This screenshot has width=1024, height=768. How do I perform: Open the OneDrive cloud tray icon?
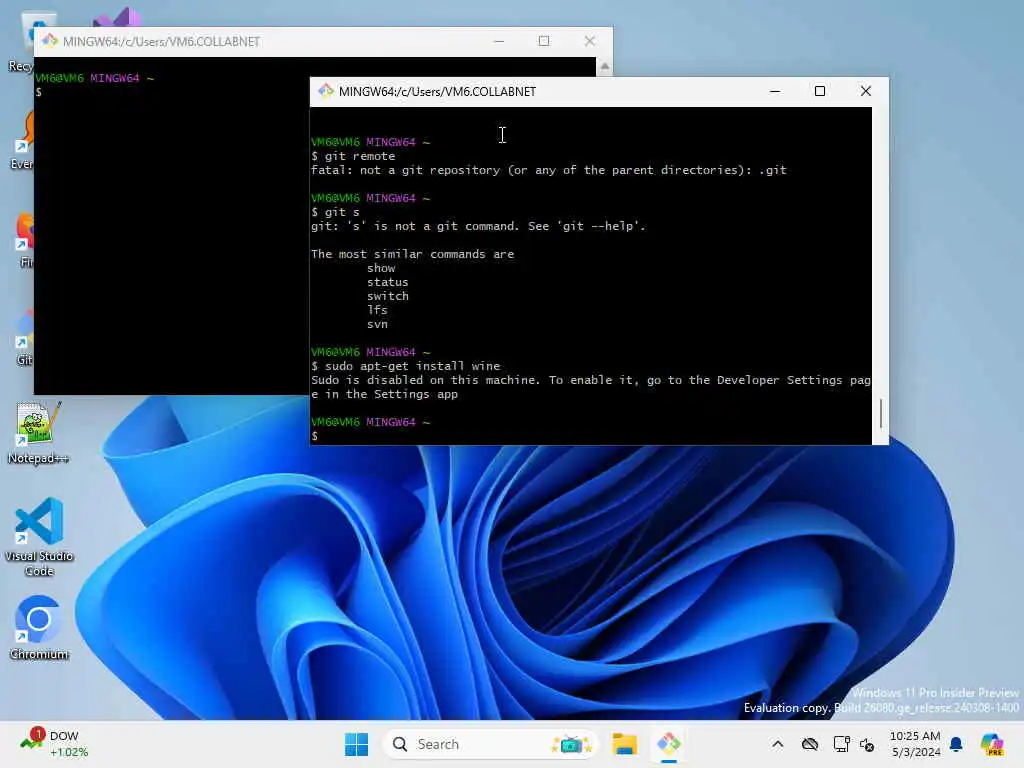[810, 744]
